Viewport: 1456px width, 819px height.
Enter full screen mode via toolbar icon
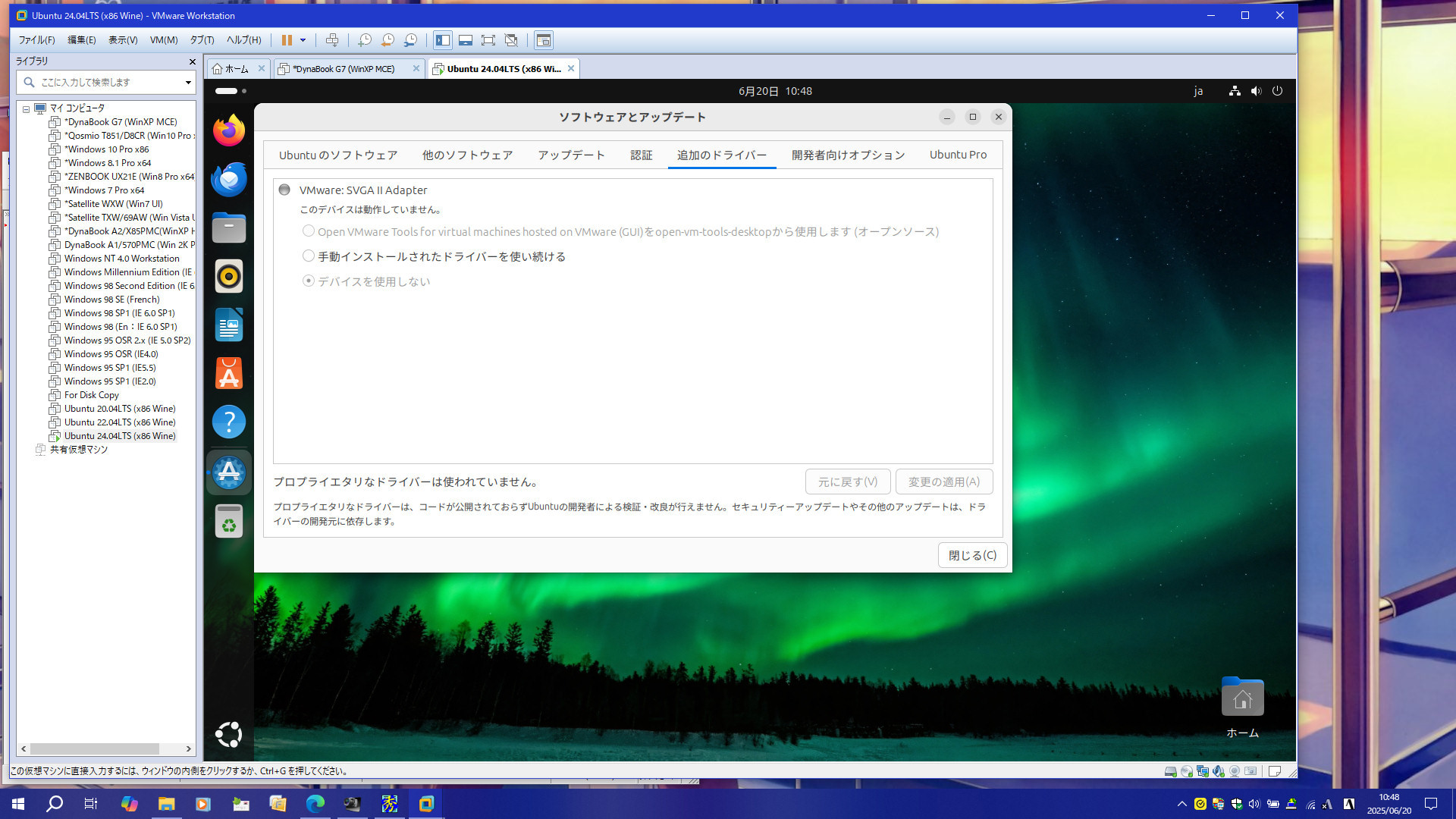pos(488,40)
